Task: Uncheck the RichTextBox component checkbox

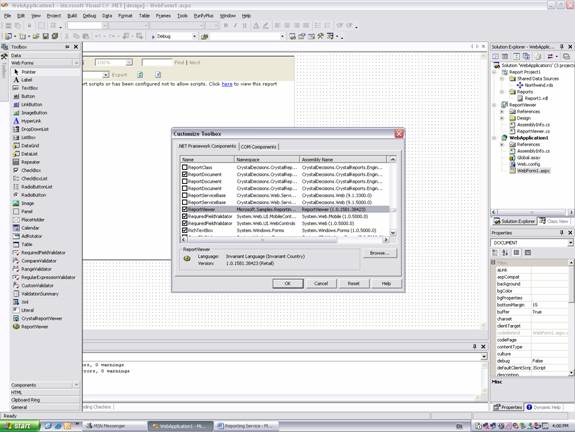Action: pyautogui.click(x=185, y=230)
